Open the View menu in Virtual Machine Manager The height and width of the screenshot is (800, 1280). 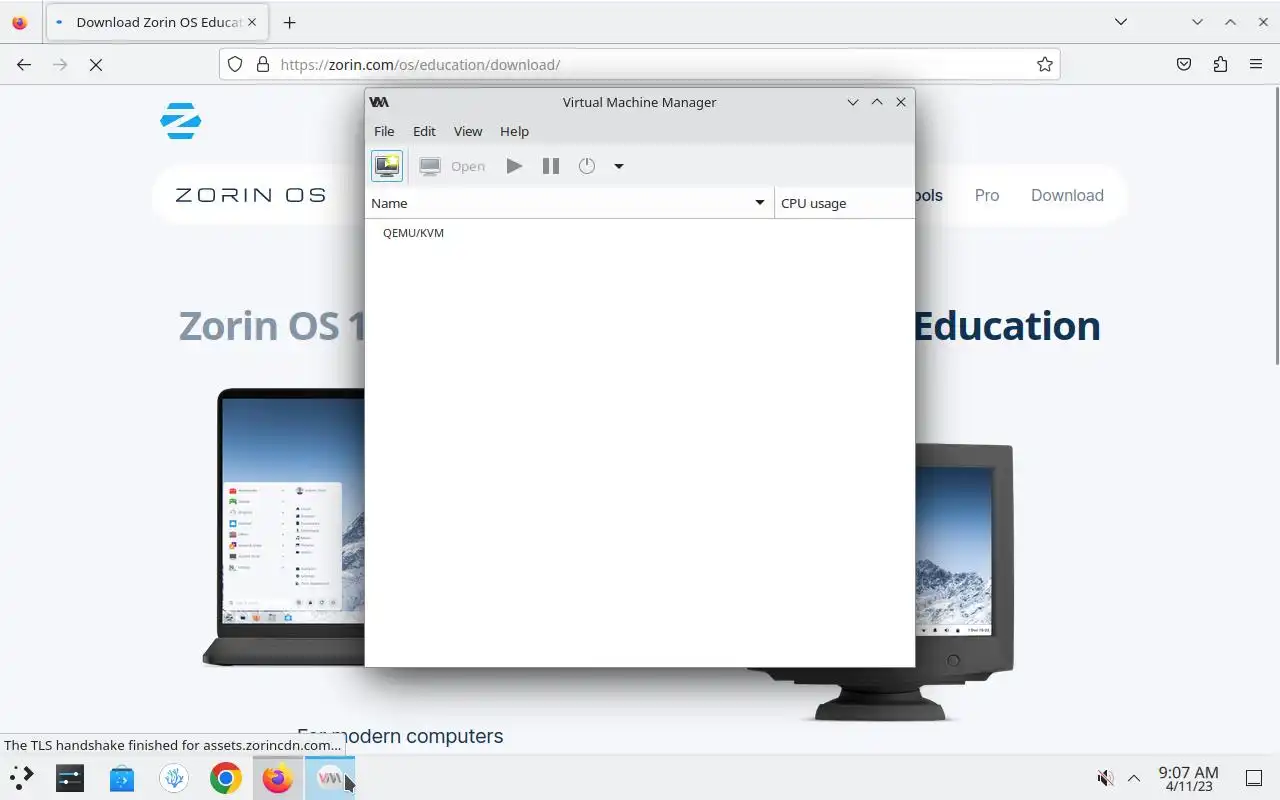(468, 131)
